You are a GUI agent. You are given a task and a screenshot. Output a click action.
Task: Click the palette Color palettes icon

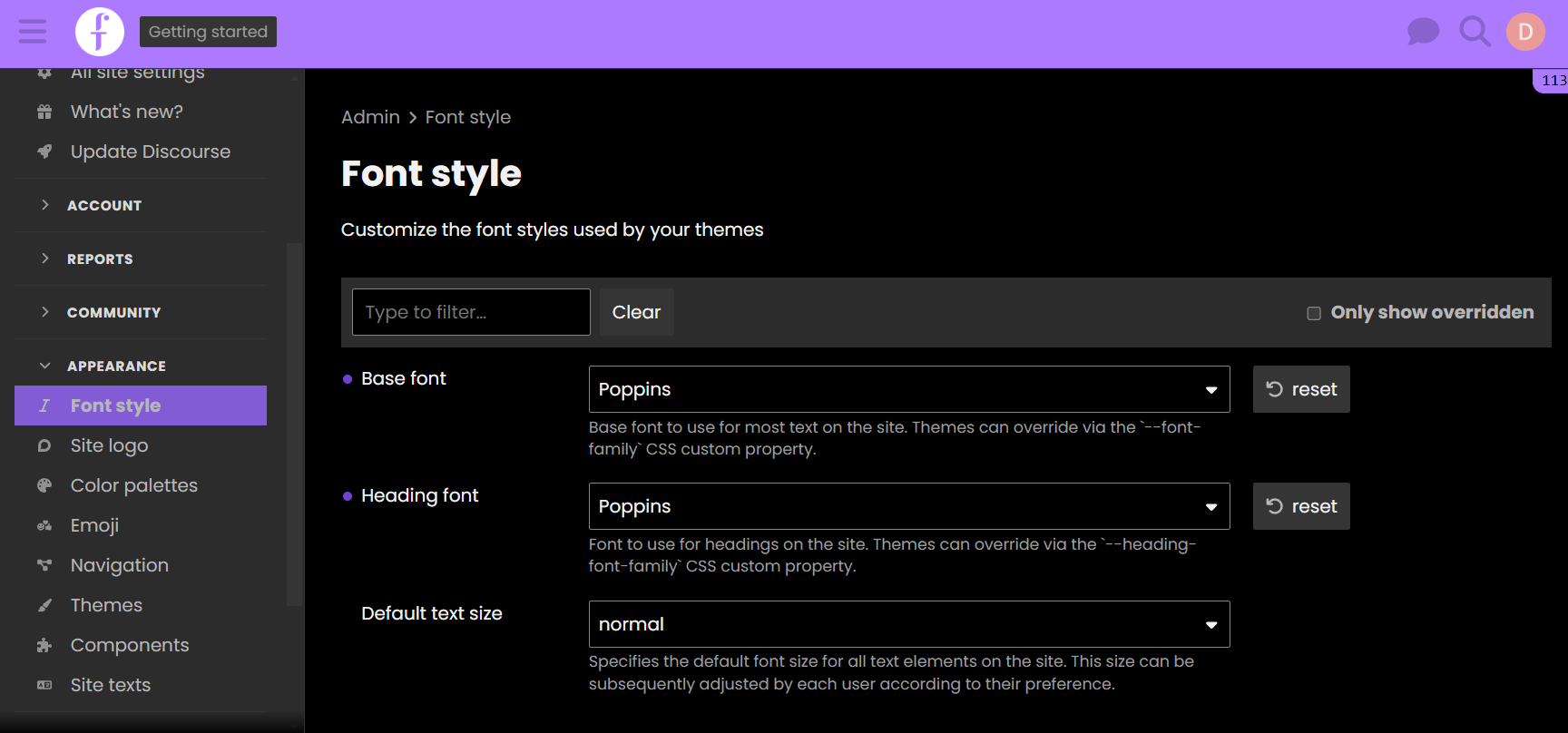[44, 485]
